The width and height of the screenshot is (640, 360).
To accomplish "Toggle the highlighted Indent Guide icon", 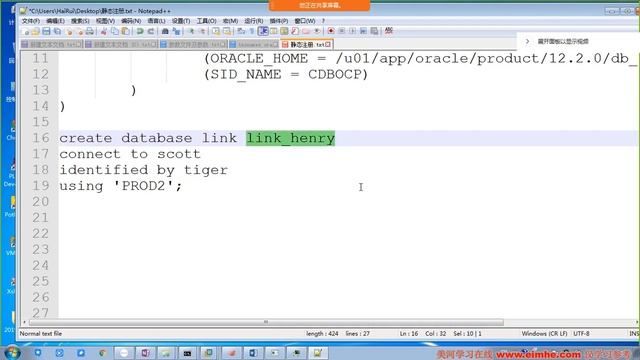I will pyautogui.click(x=263, y=31).
